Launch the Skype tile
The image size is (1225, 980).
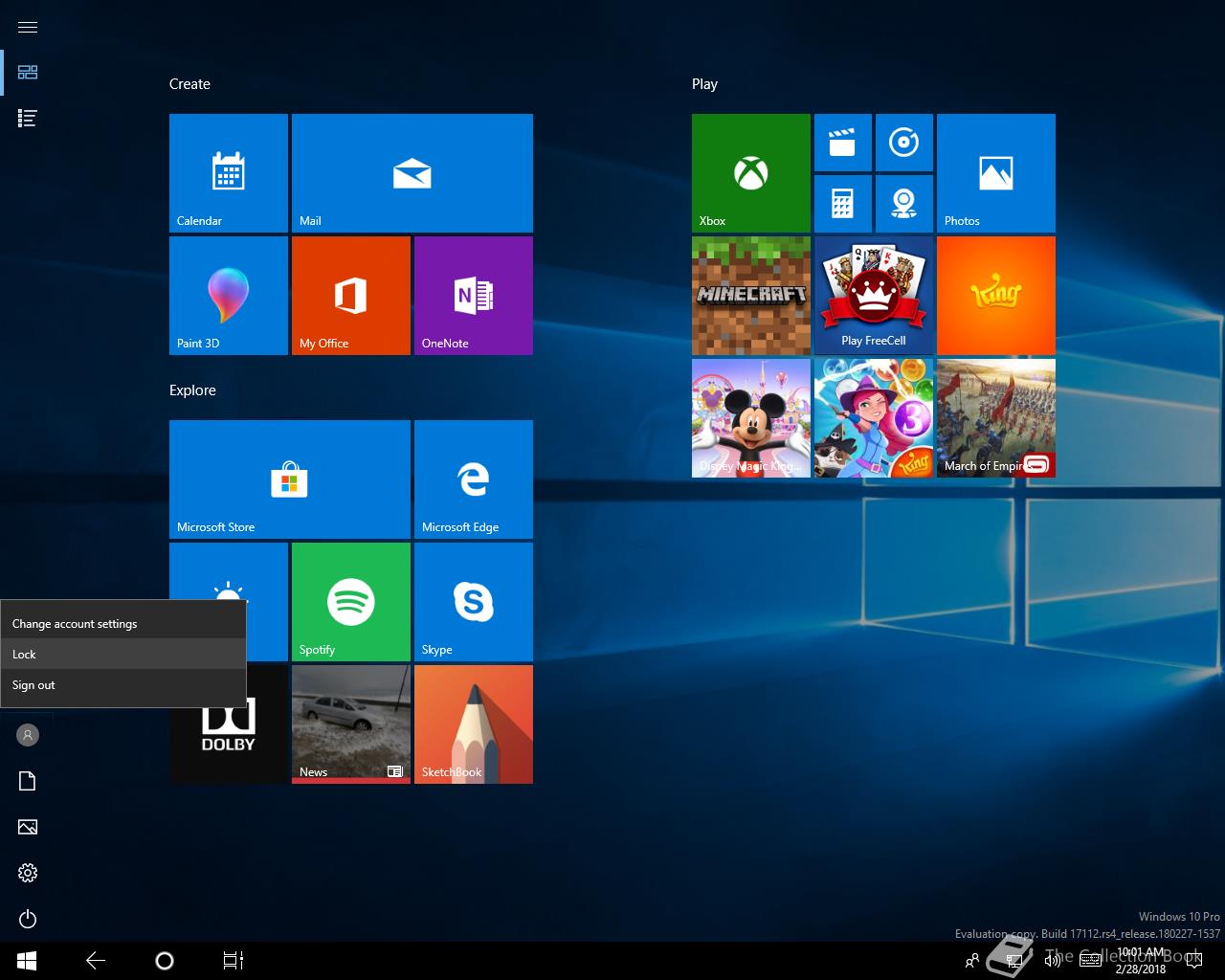click(x=474, y=602)
